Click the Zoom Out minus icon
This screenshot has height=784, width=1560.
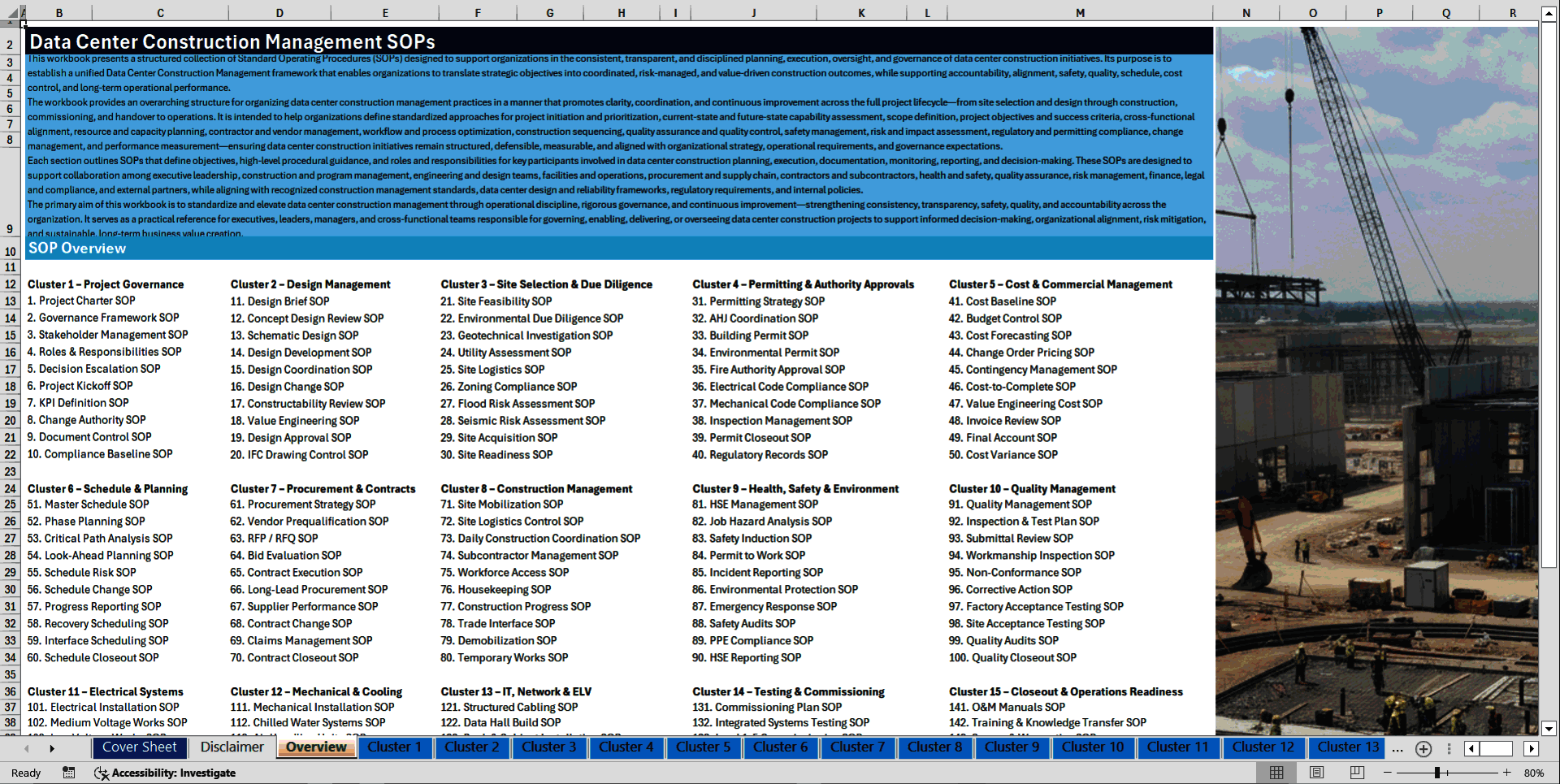tap(1387, 772)
